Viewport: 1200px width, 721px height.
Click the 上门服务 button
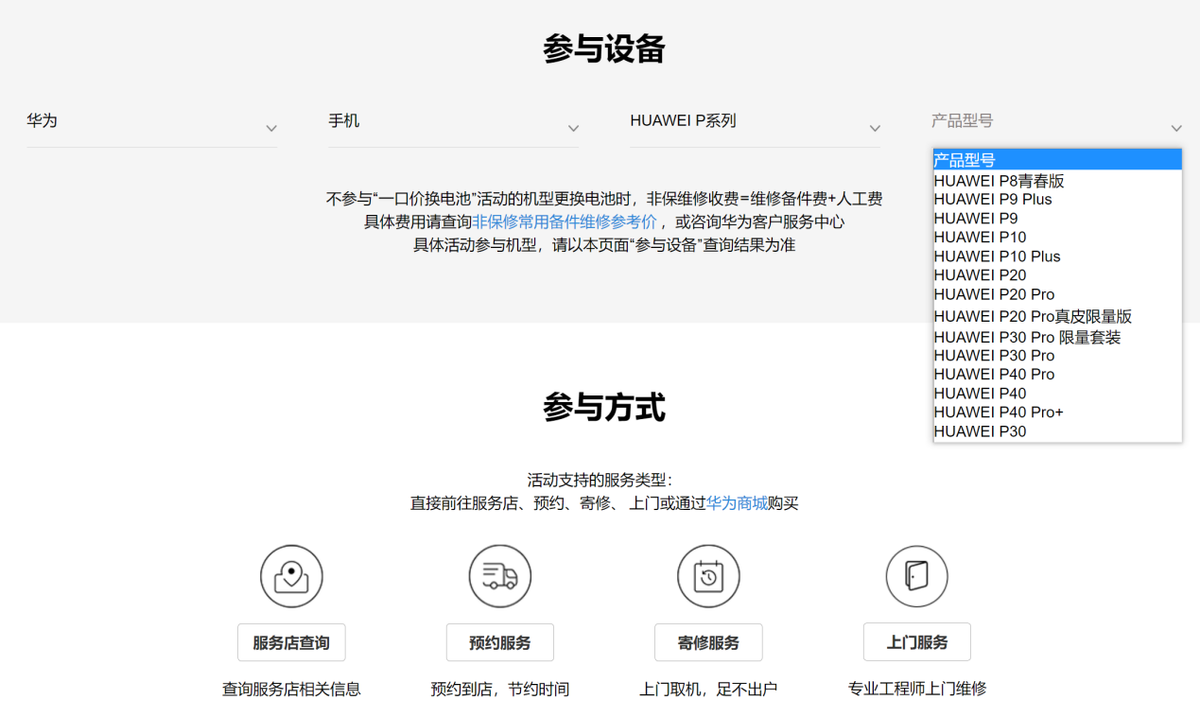[917, 642]
